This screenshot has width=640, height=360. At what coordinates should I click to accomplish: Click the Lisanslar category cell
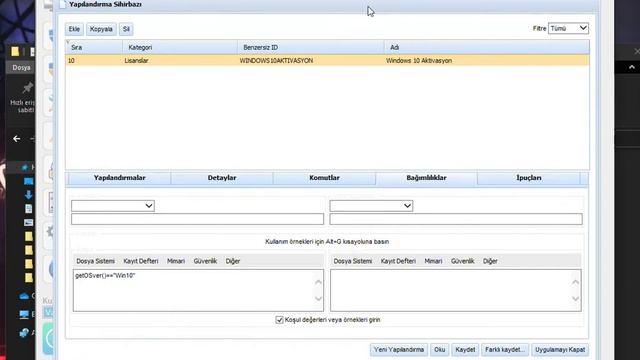point(136,60)
